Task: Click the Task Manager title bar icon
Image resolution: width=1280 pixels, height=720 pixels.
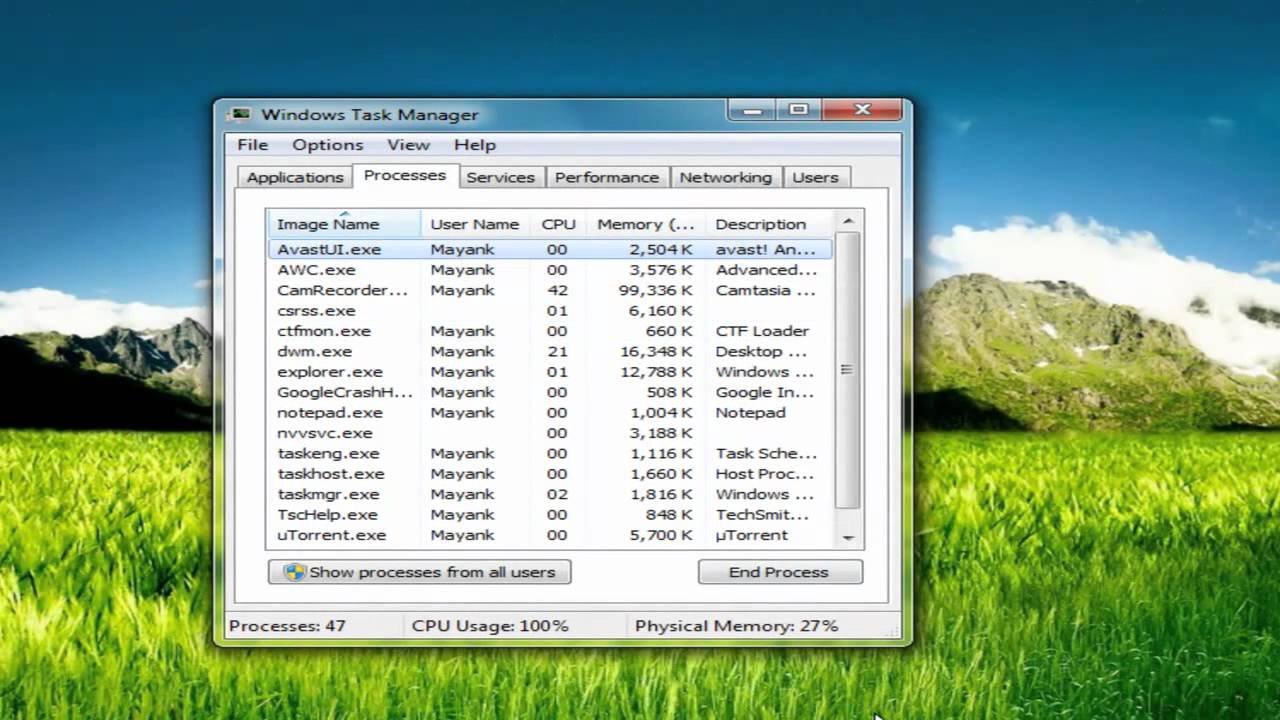Action: 240,114
